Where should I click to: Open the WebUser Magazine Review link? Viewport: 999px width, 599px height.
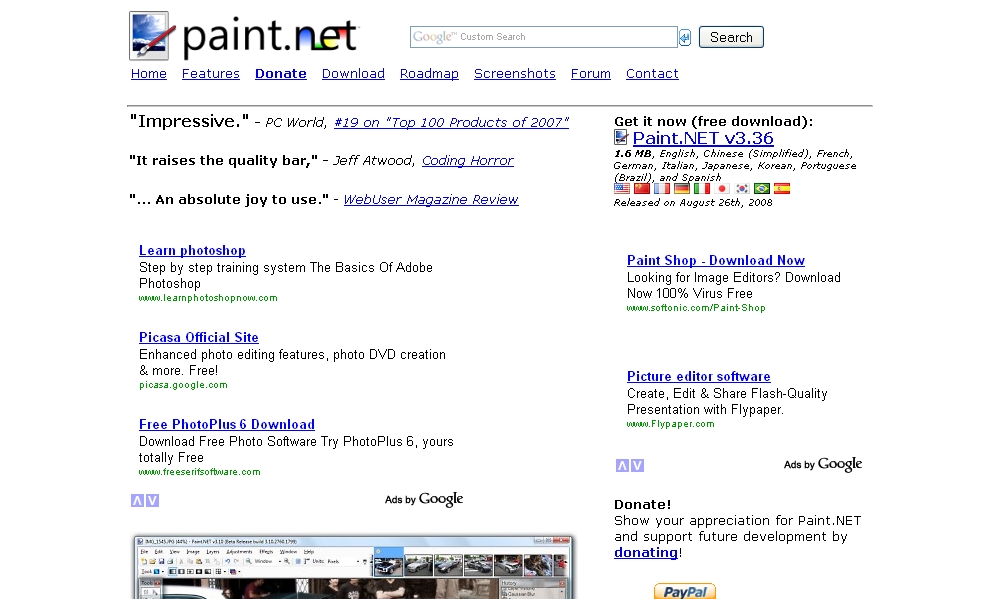pyautogui.click(x=431, y=199)
